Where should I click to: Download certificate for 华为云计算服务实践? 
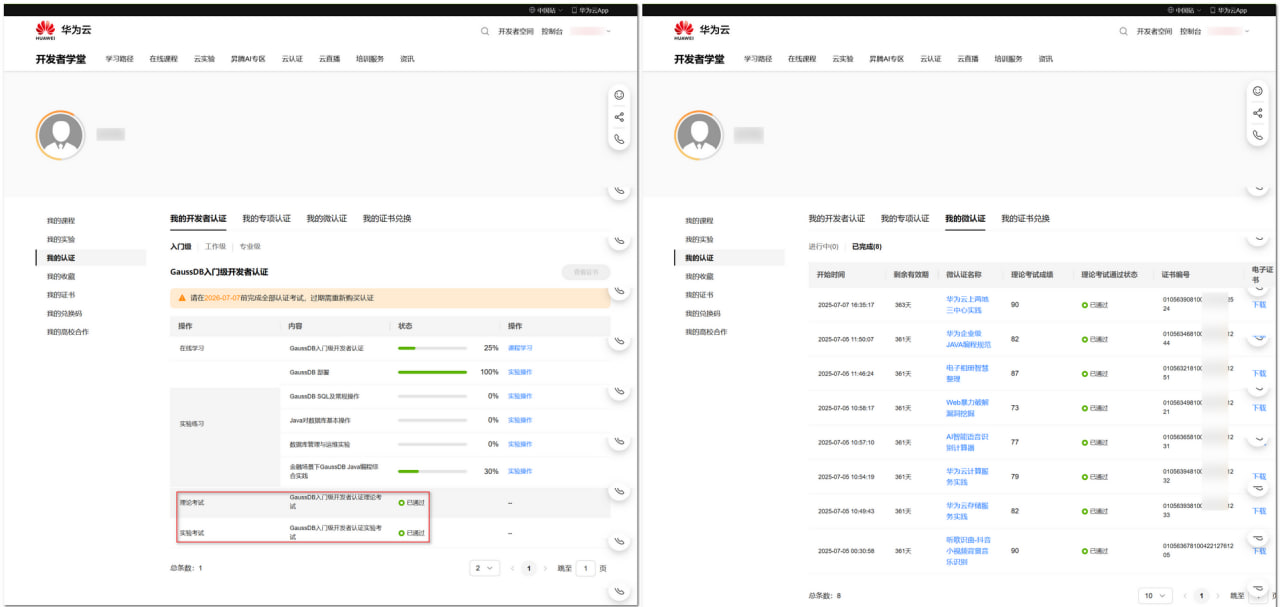point(1259,476)
